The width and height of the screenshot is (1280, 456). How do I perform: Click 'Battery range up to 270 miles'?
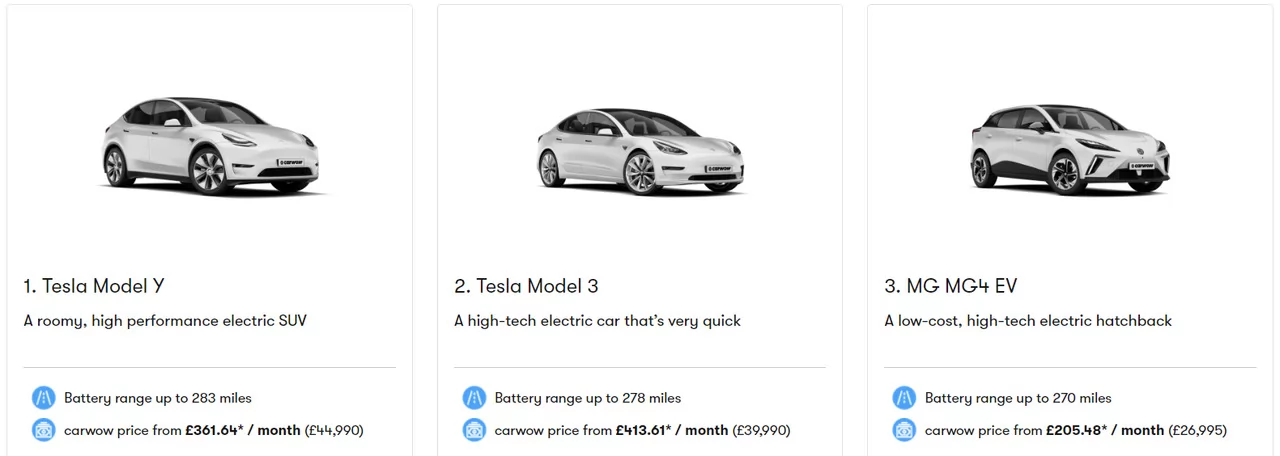tap(1018, 398)
